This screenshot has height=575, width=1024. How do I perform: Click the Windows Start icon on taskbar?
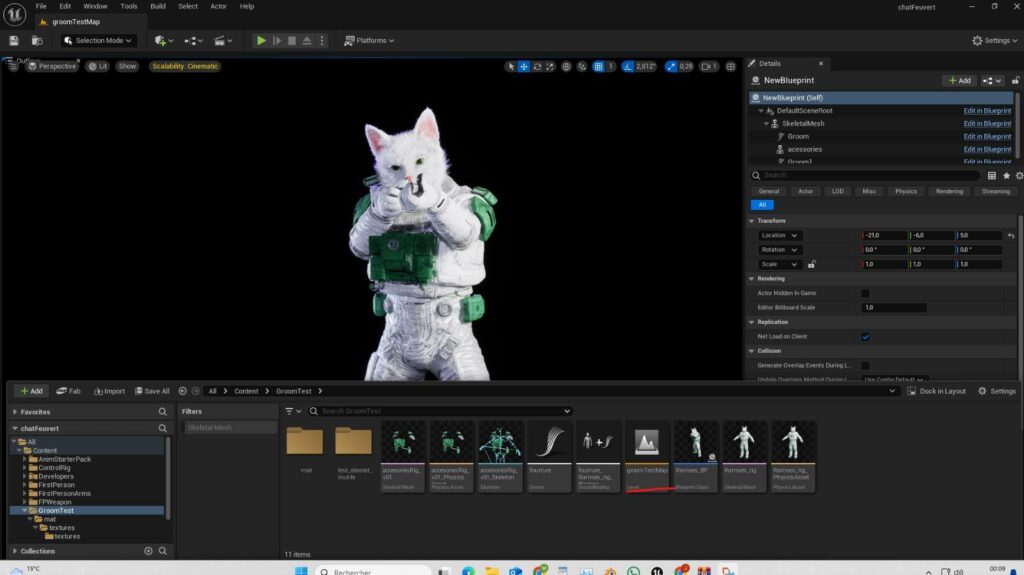coord(300,572)
